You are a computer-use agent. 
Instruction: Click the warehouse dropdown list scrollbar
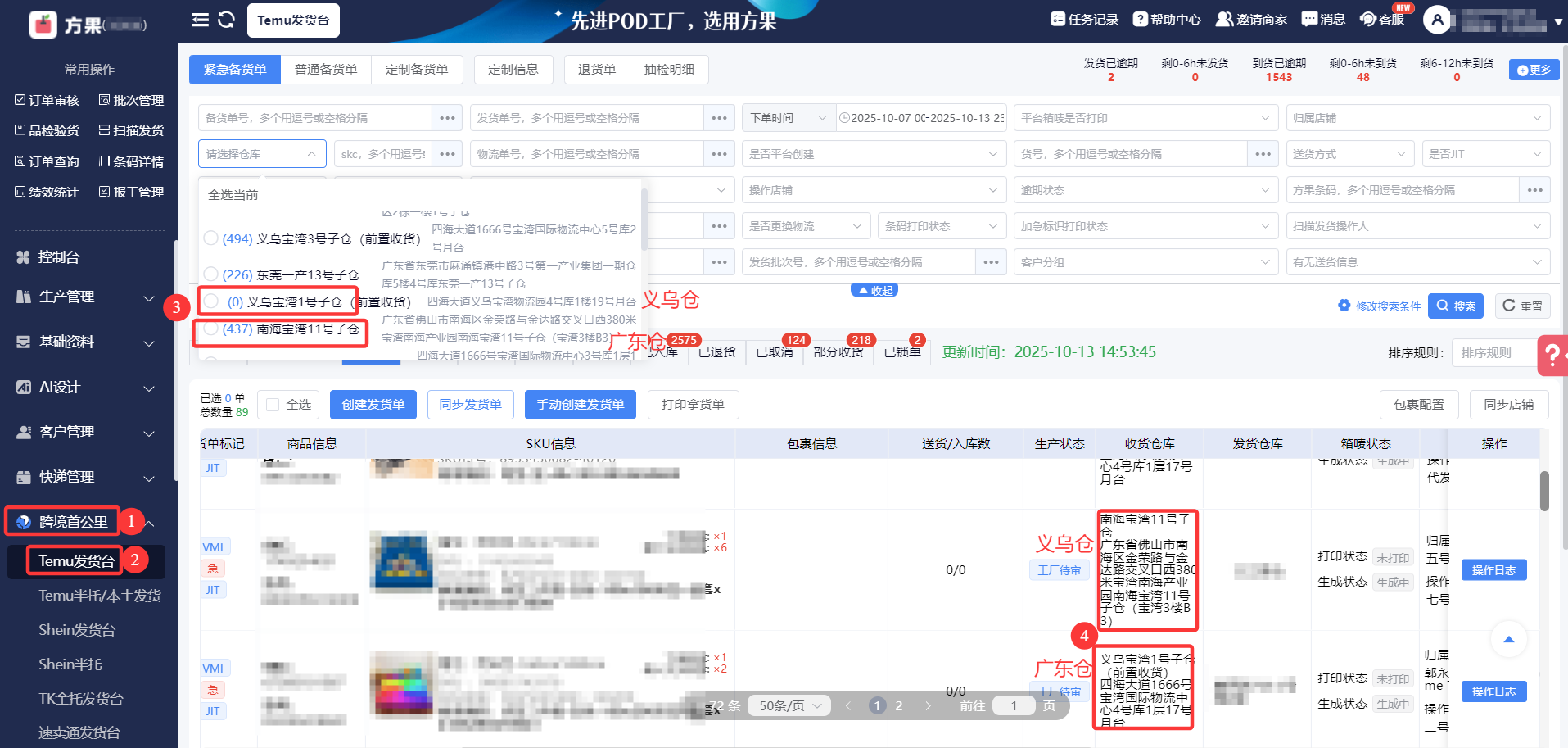644,218
